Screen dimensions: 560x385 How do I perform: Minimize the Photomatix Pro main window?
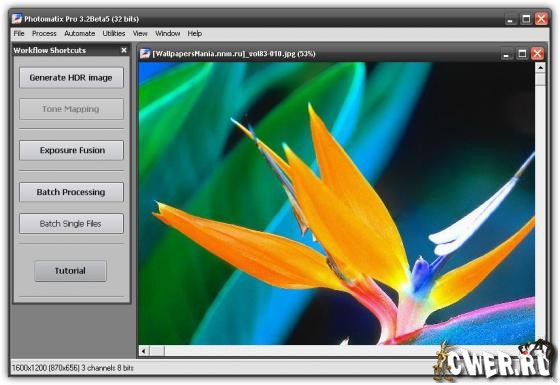pos(510,19)
